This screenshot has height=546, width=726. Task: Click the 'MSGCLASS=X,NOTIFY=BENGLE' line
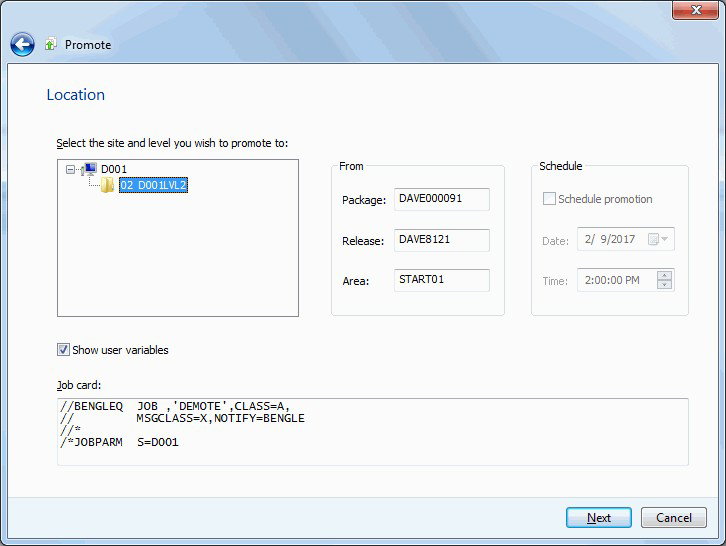220,418
